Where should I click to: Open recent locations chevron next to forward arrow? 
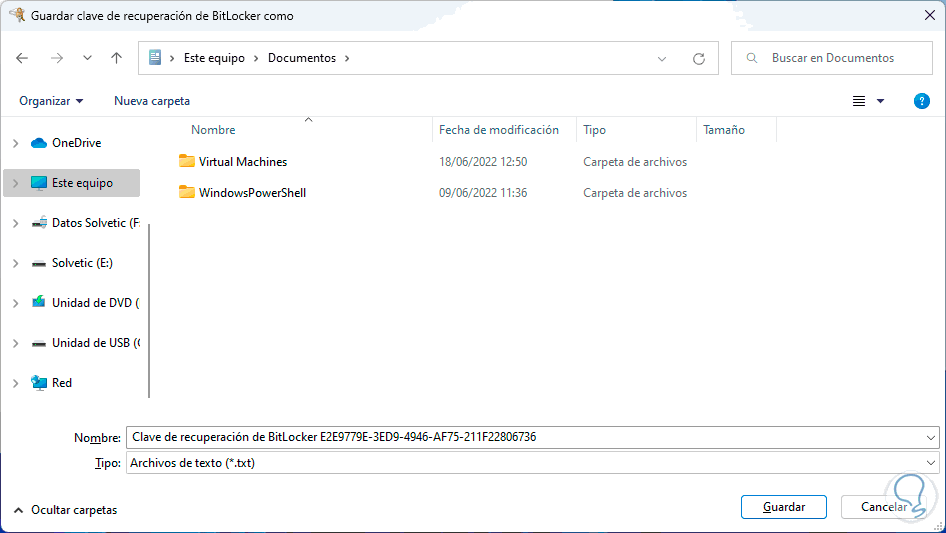87,58
